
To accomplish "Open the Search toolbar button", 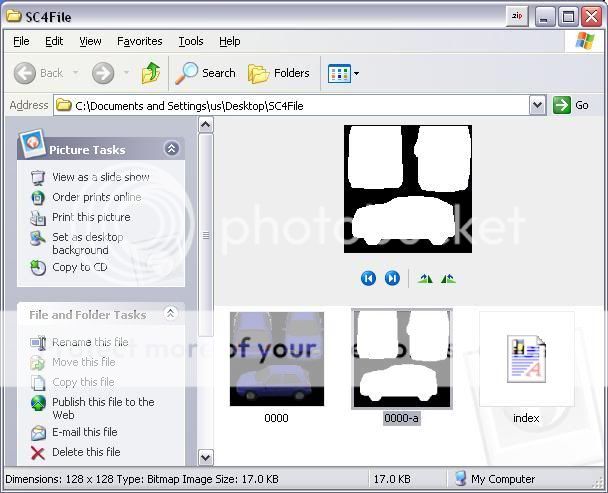I will click(x=206, y=73).
